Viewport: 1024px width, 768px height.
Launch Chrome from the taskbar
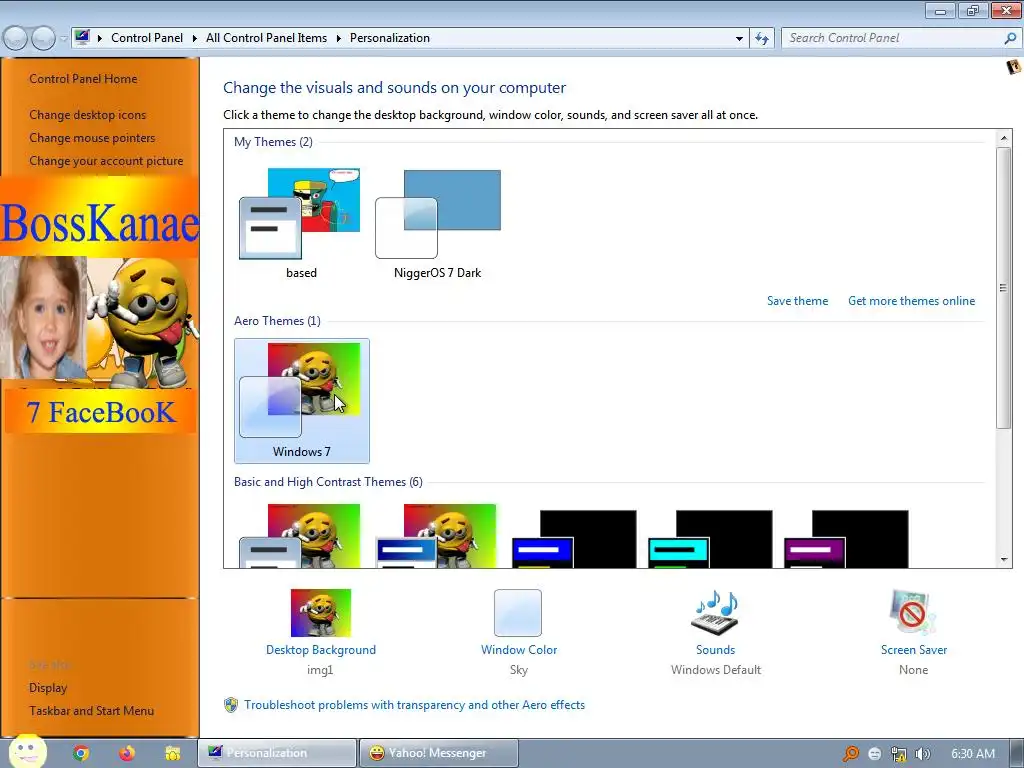coord(81,754)
